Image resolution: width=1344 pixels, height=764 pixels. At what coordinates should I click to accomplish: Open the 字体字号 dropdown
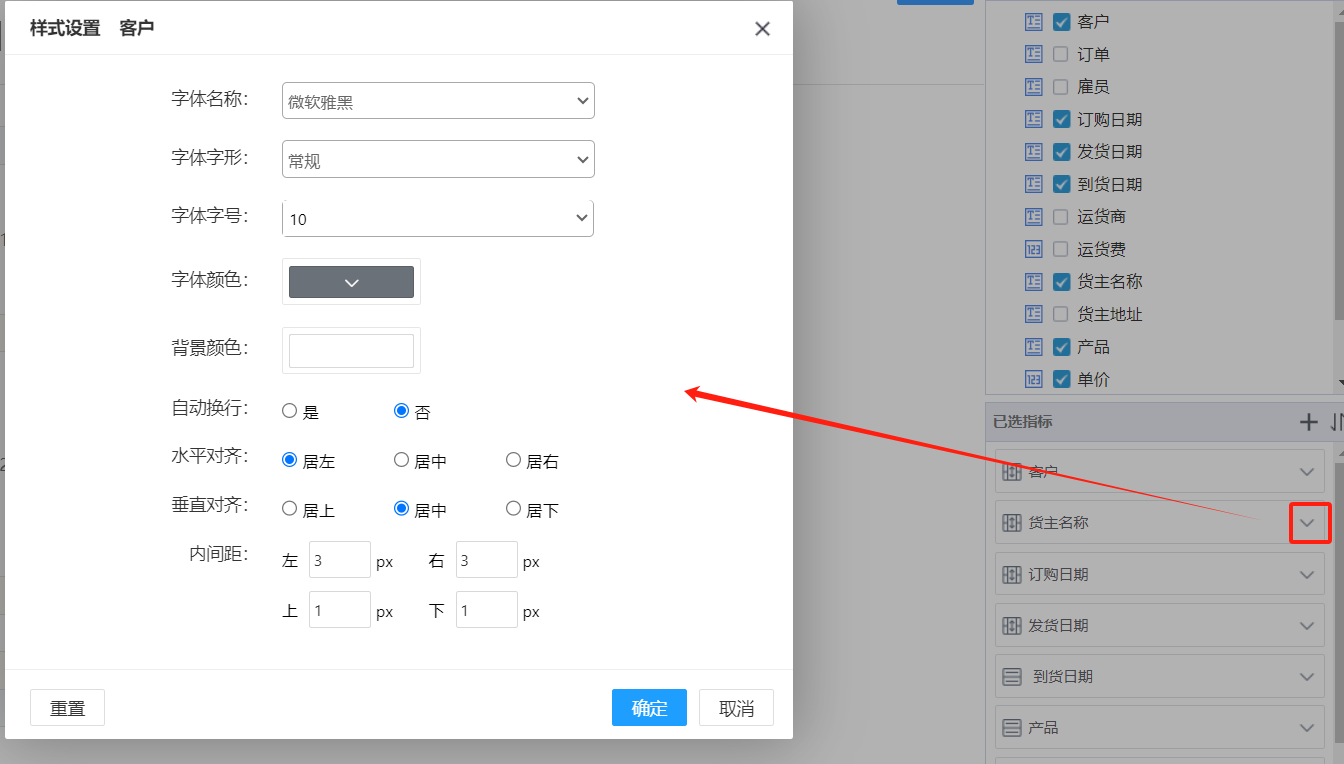[x=438, y=219]
